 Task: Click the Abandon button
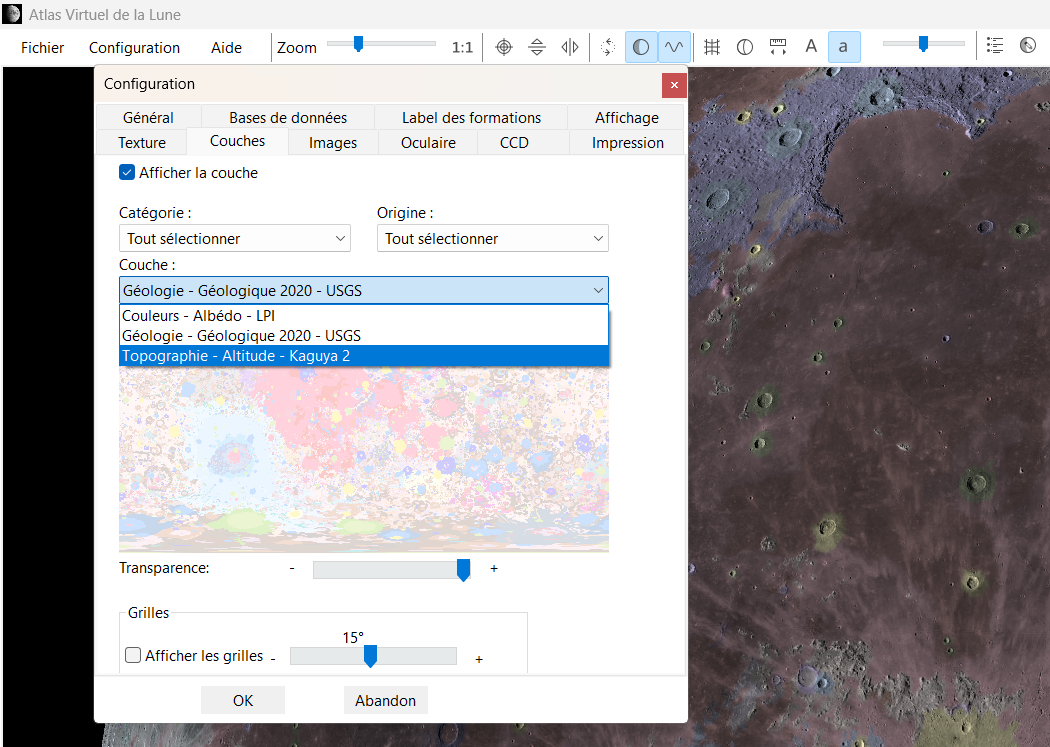coord(385,700)
